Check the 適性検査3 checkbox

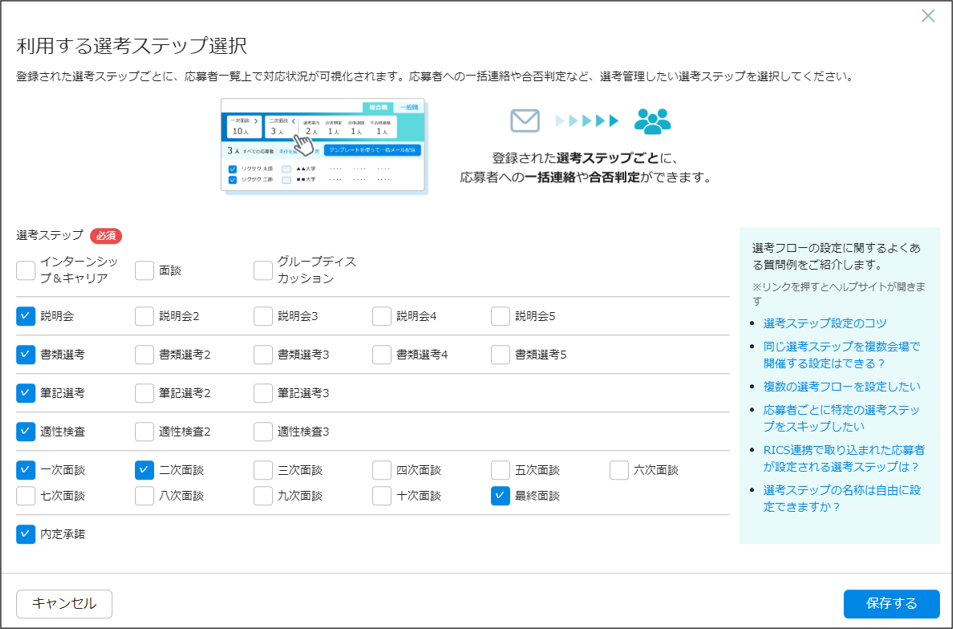[x=263, y=431]
